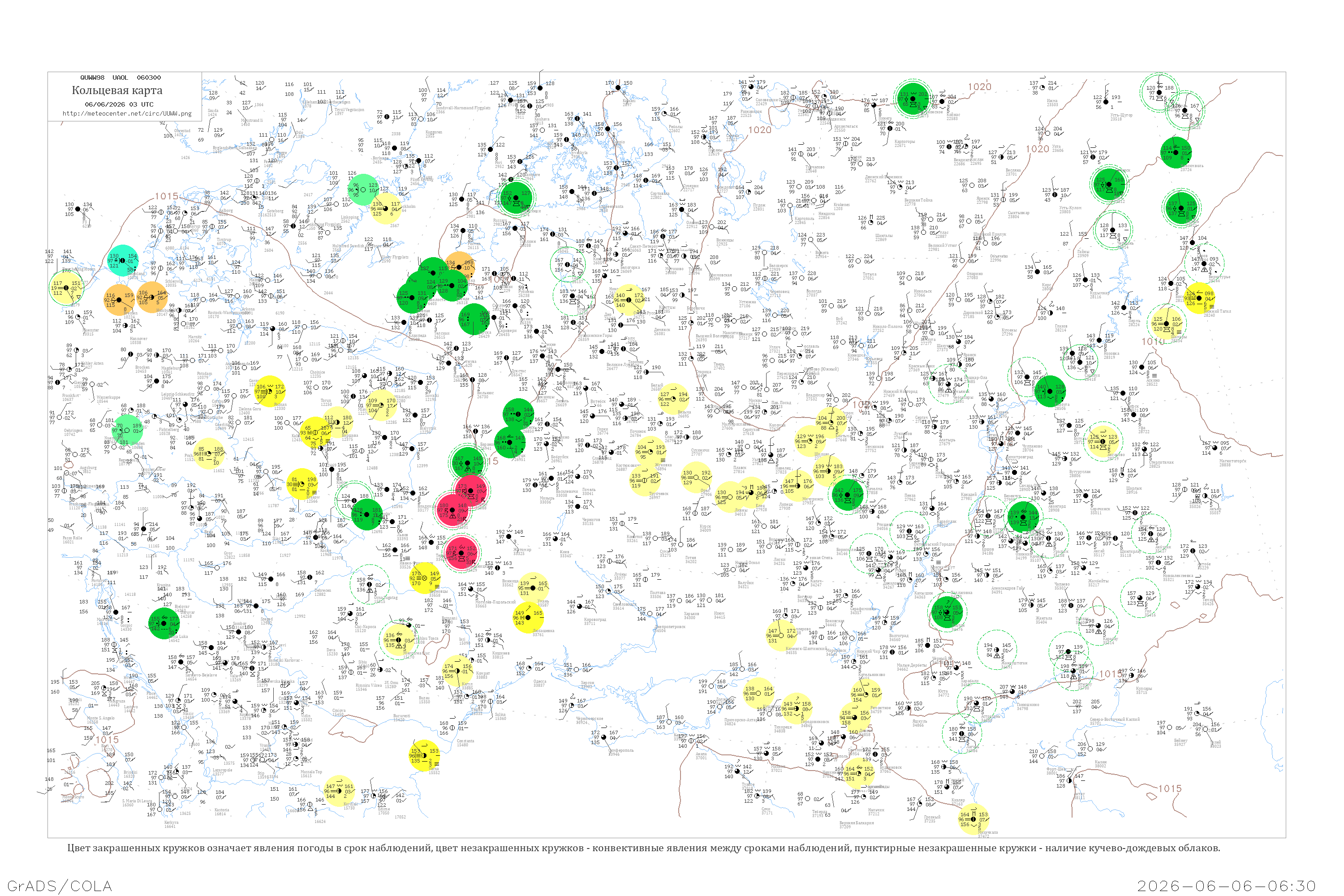Select the header code "QUWW98 UAOL 060300"

click(121, 78)
